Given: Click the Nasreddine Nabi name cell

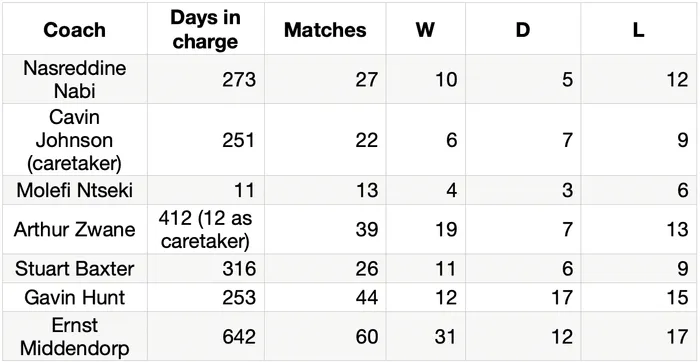Looking at the screenshot, I should point(75,79).
